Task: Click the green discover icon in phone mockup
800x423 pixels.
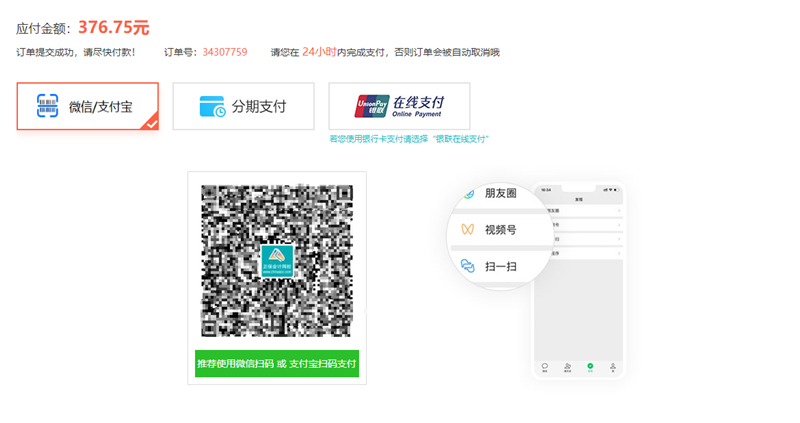Action: [x=590, y=367]
